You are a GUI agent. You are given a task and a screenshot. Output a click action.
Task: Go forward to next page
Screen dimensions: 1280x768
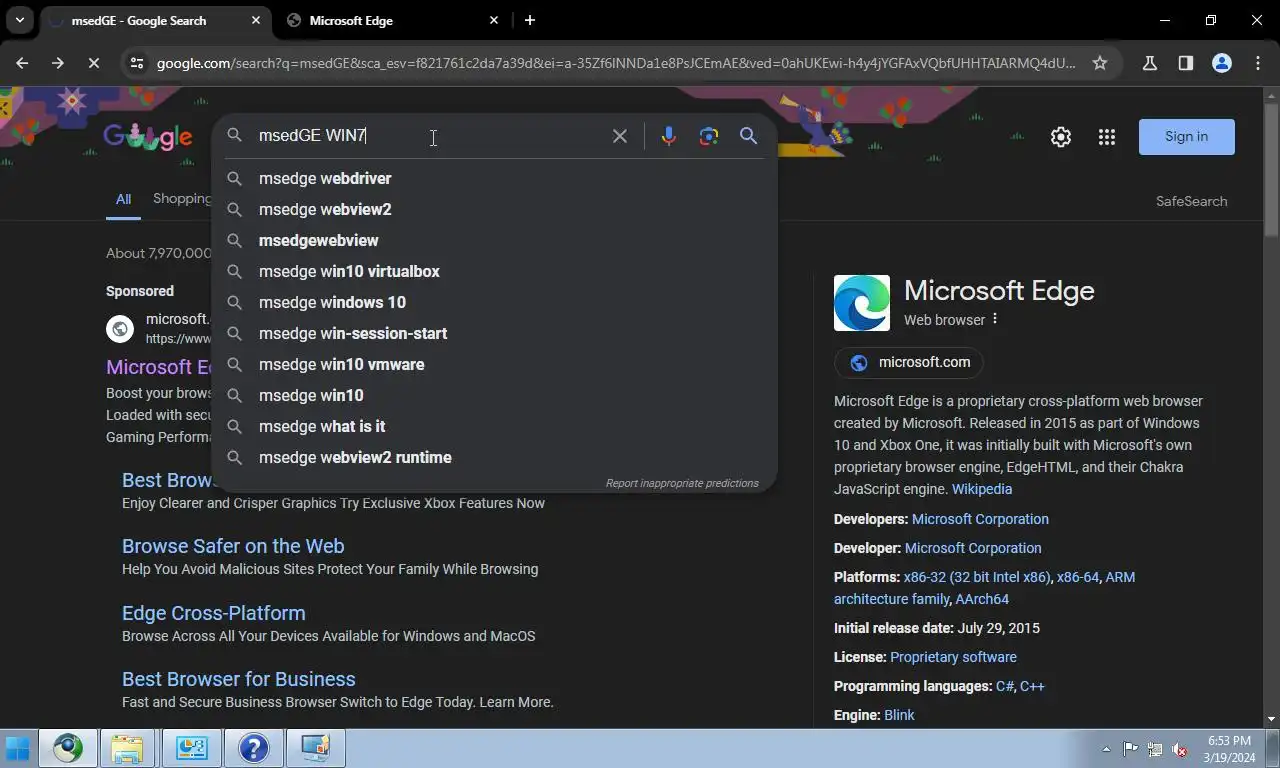(58, 63)
